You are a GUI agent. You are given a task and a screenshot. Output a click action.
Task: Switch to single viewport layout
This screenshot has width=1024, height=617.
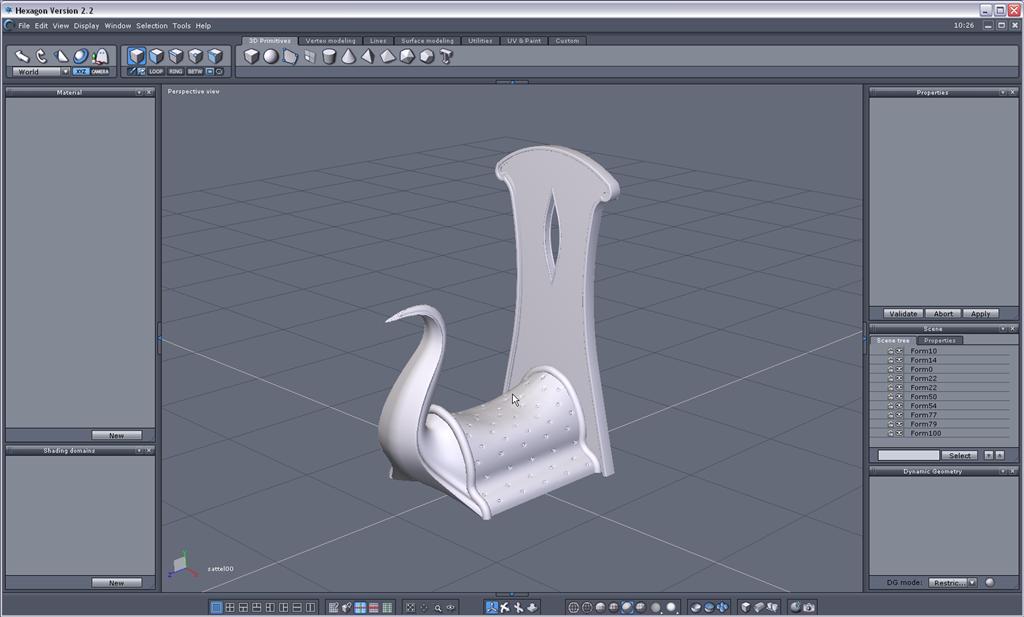pos(216,607)
